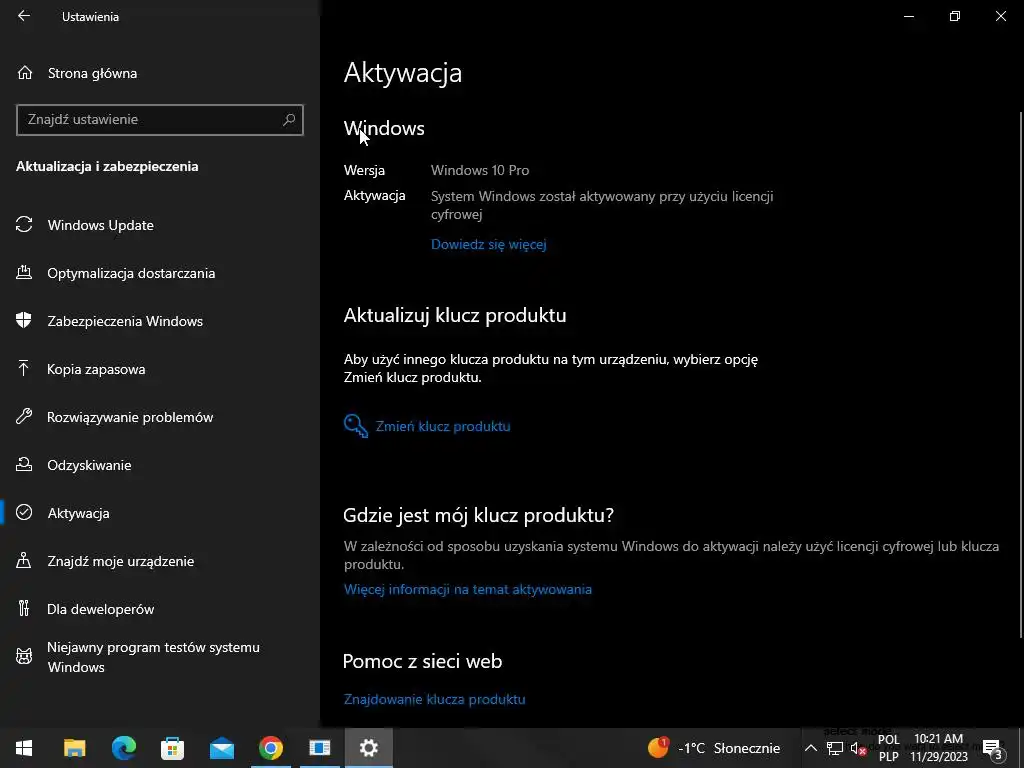The width and height of the screenshot is (1024, 768).
Task: Open Odzyskiwanie recovery icon
Action: (24, 464)
